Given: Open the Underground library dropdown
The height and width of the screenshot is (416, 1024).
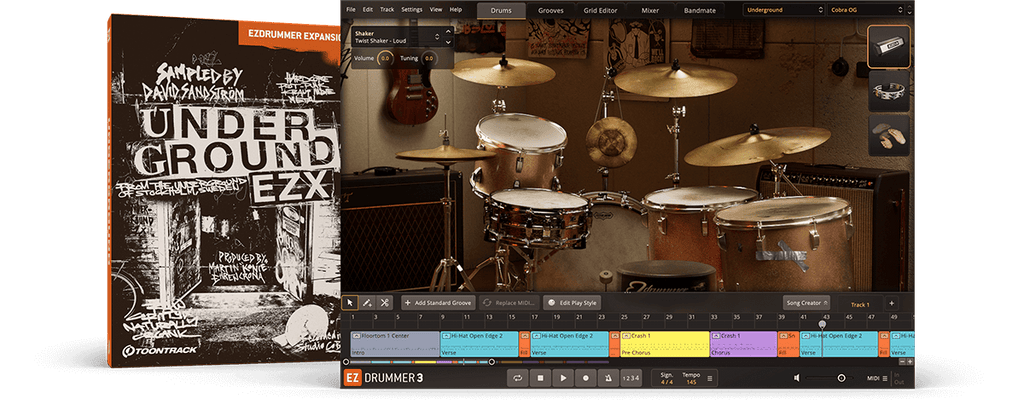Looking at the screenshot, I should [784, 10].
